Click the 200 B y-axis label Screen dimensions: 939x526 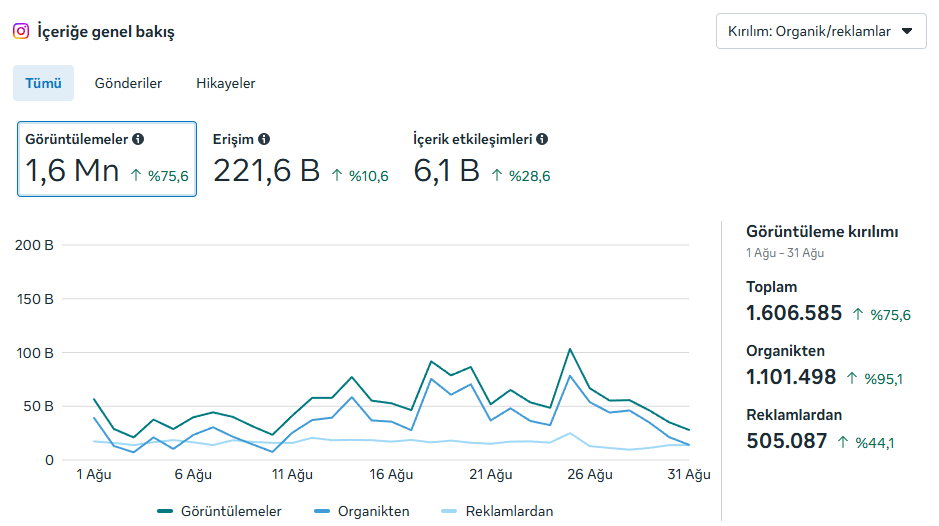pyautogui.click(x=34, y=245)
